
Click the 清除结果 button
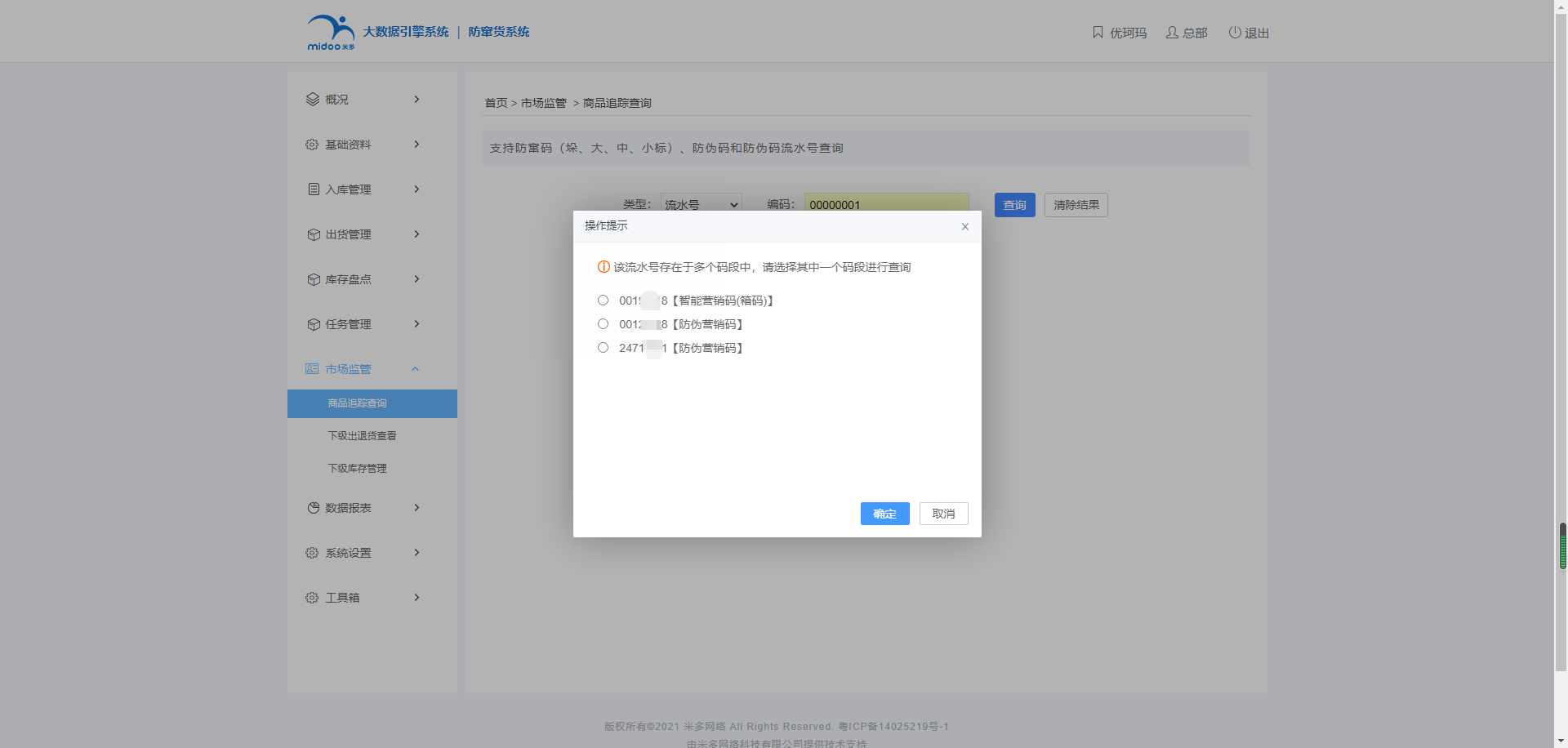click(1076, 205)
